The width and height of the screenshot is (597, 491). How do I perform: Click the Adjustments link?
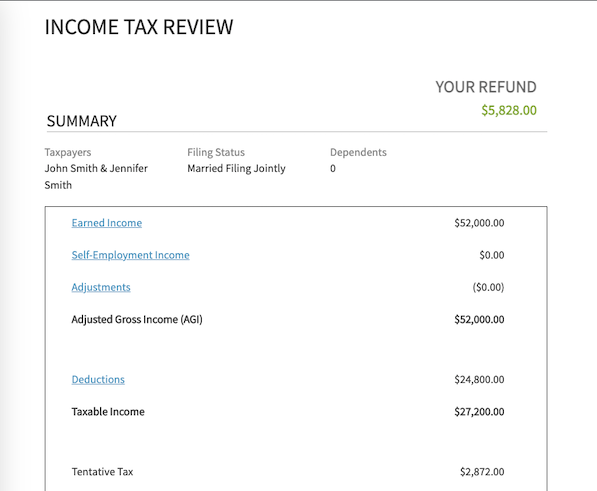[101, 287]
